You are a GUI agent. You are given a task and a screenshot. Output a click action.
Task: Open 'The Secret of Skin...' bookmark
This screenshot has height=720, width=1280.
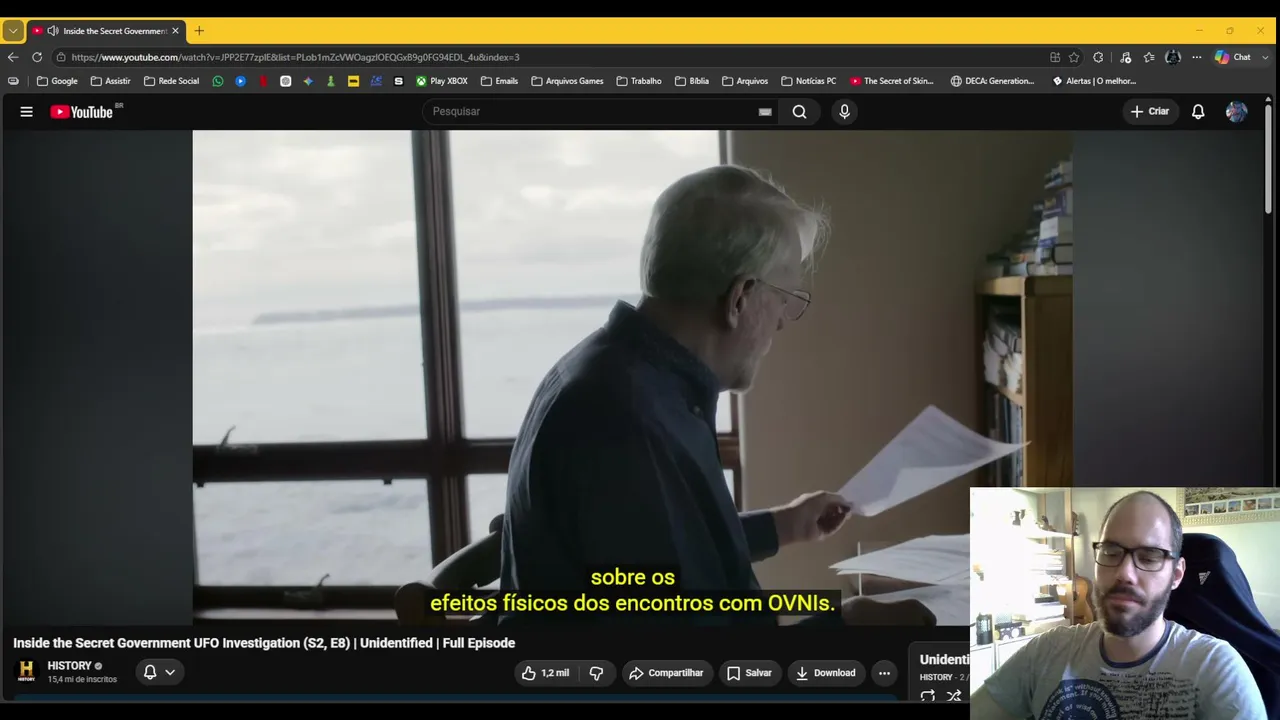[x=891, y=81]
